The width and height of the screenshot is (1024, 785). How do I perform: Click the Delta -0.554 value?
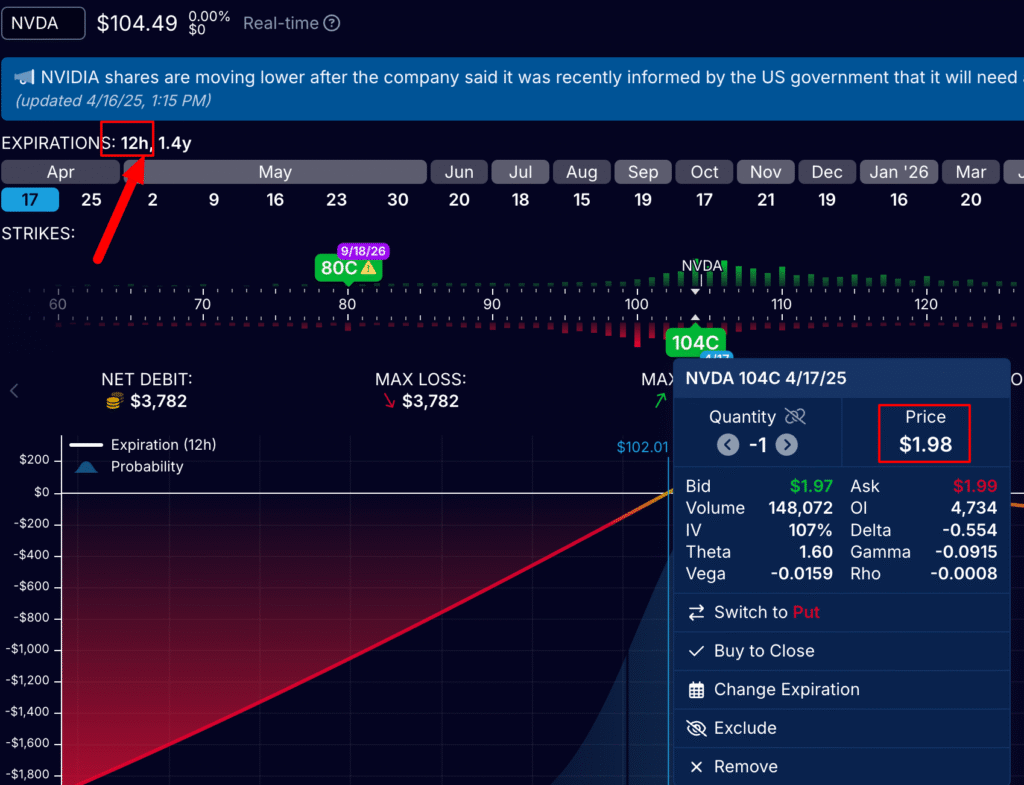click(x=969, y=530)
